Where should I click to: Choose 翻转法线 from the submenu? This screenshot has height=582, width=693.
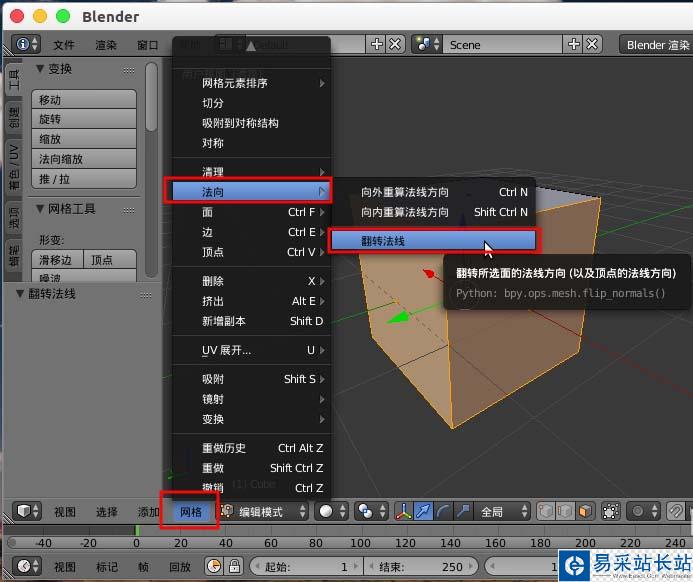tap(433, 241)
